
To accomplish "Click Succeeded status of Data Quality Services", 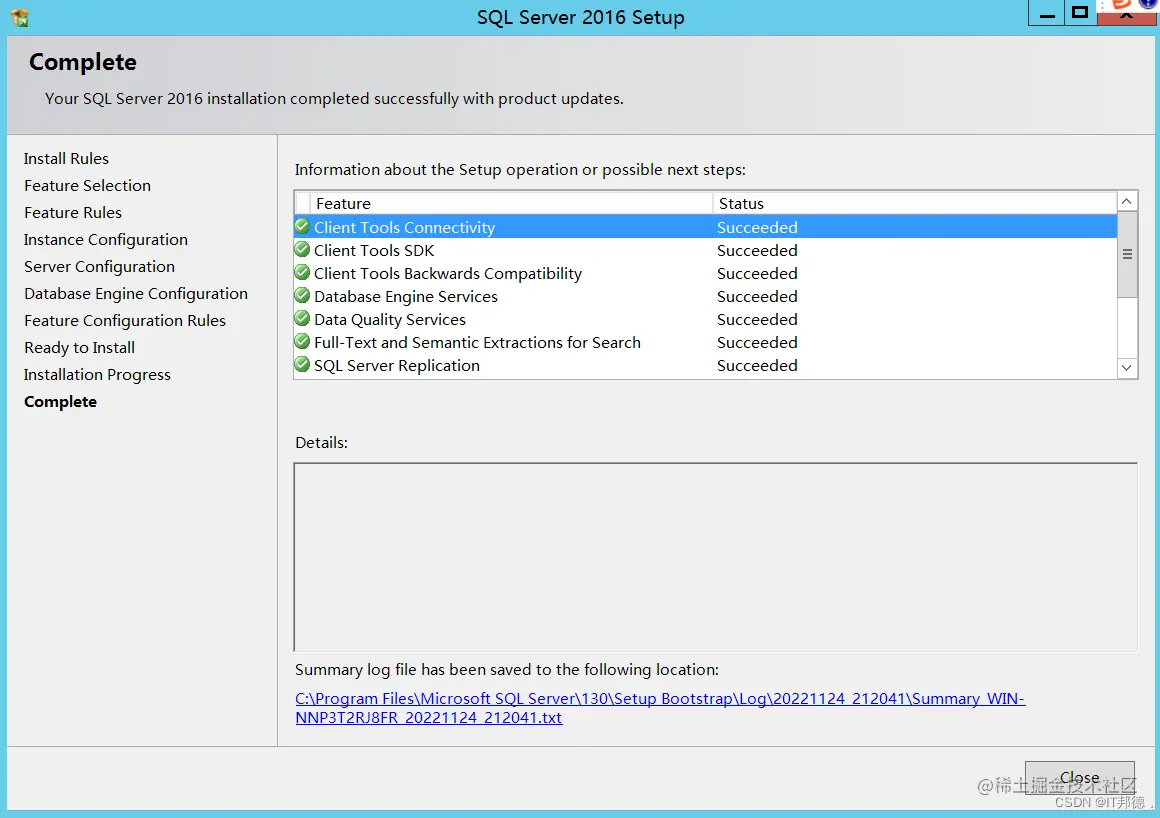I will click(757, 319).
